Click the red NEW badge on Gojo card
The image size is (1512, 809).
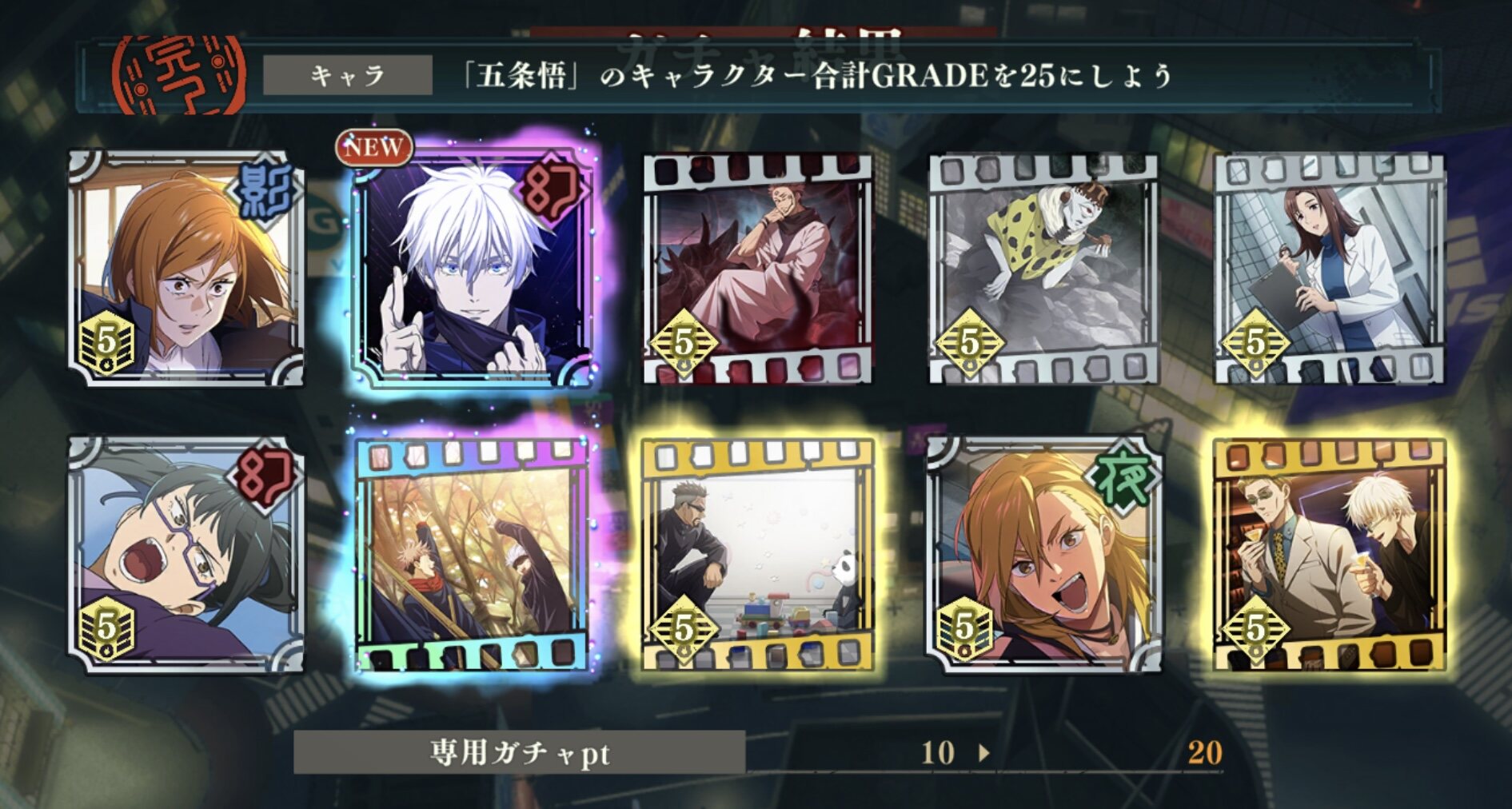pos(374,147)
